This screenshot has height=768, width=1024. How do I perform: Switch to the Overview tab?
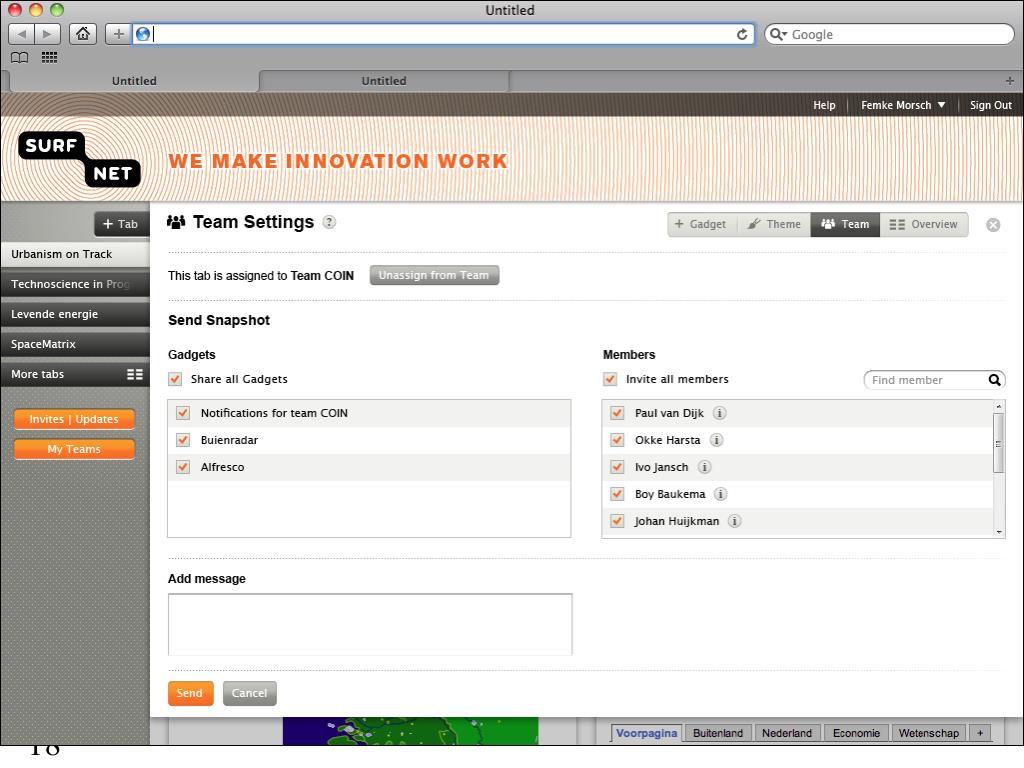(923, 224)
